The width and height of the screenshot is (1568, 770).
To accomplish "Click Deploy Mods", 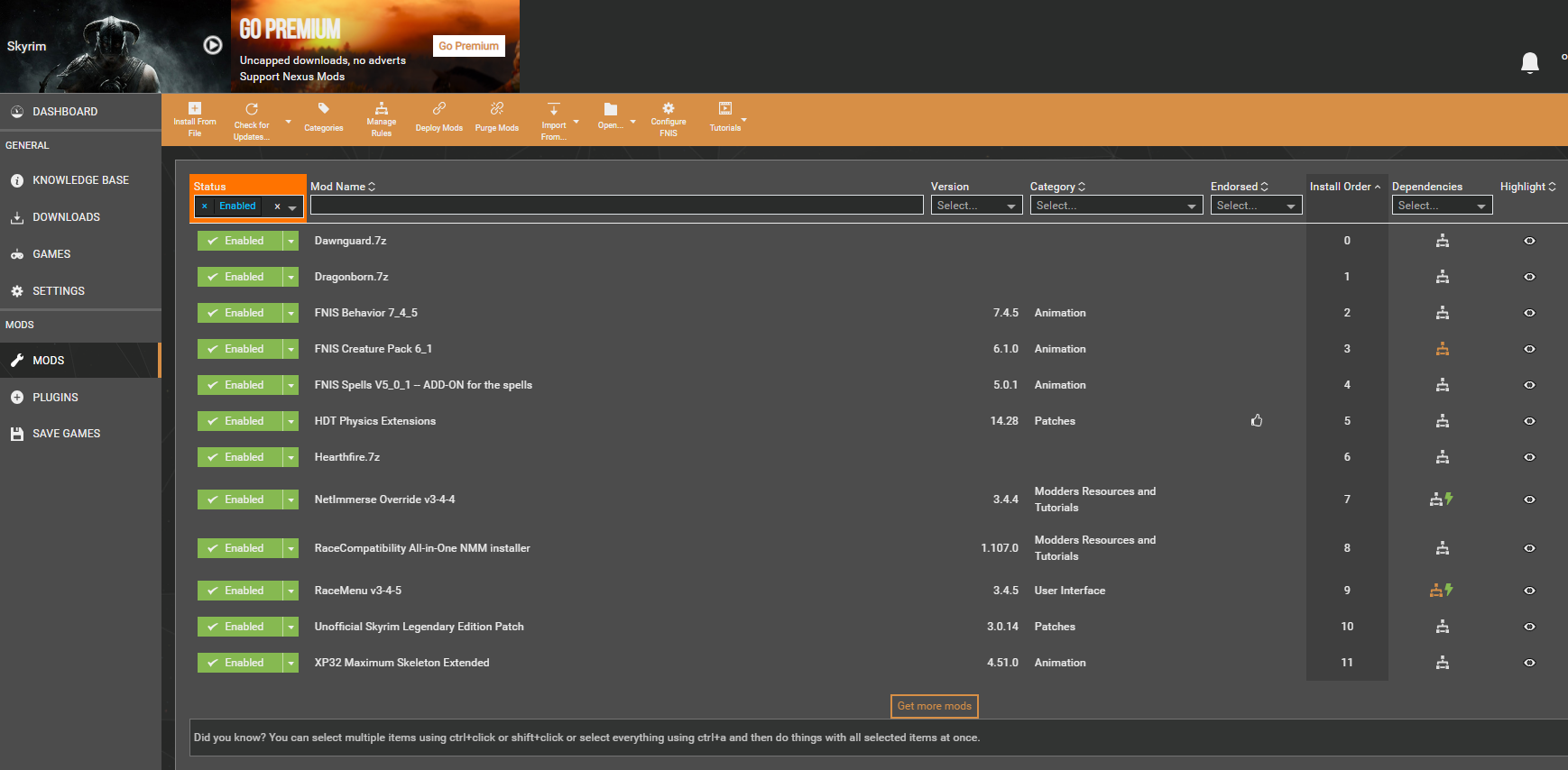I will tap(438, 118).
